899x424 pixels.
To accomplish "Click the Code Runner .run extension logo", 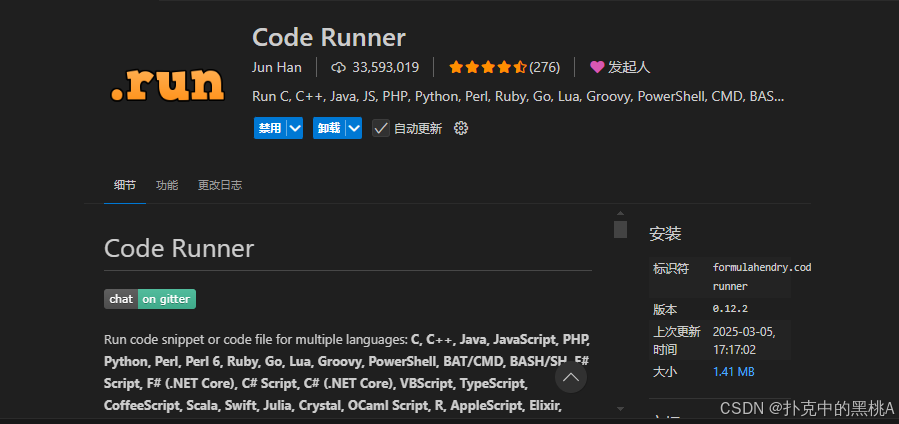I will coord(167,86).
